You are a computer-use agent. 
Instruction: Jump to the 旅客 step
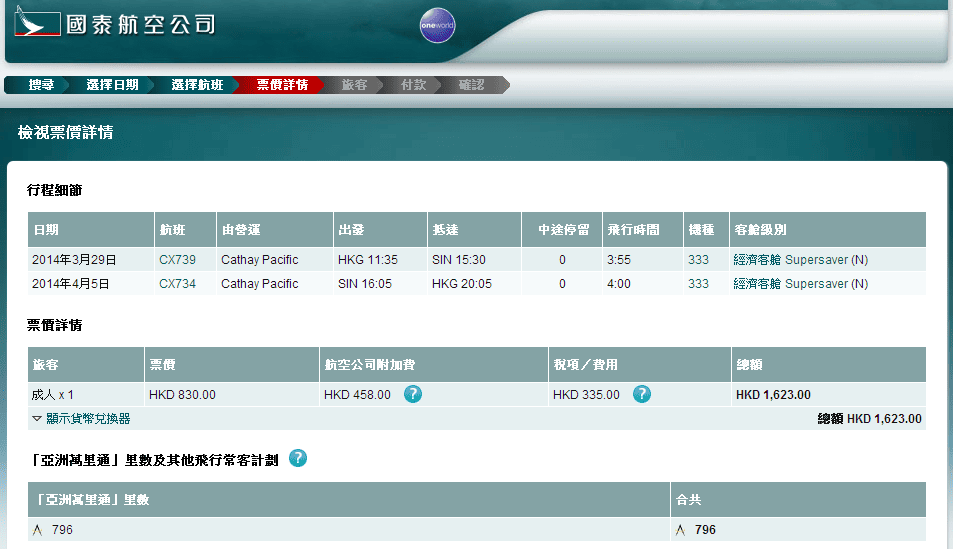[354, 85]
